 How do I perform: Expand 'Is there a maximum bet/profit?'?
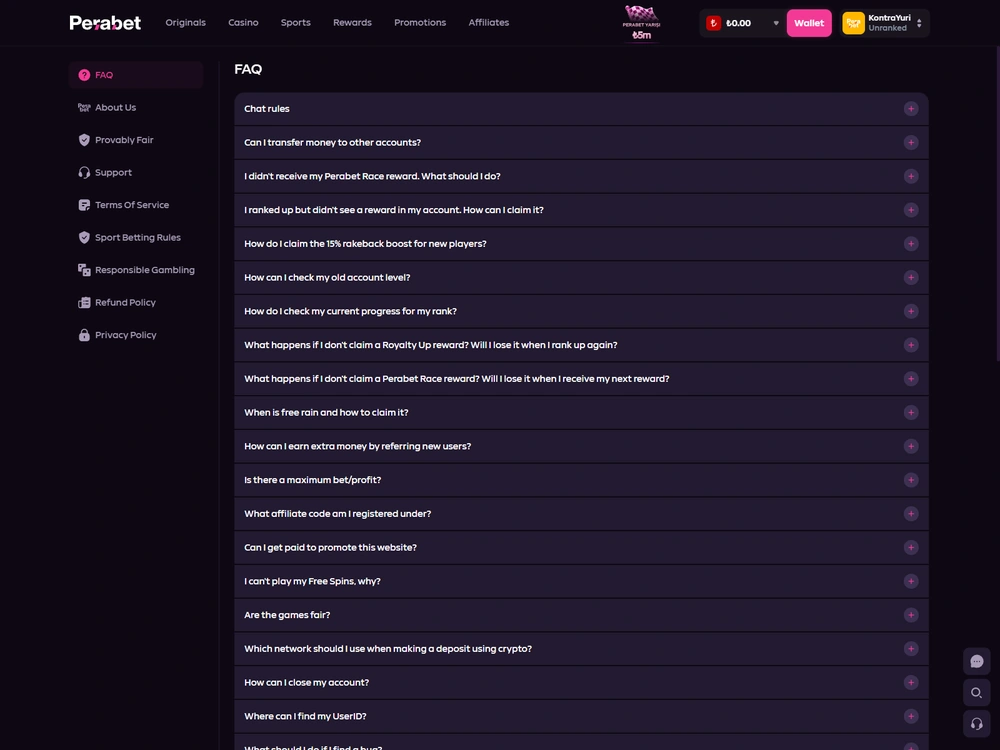click(x=581, y=480)
